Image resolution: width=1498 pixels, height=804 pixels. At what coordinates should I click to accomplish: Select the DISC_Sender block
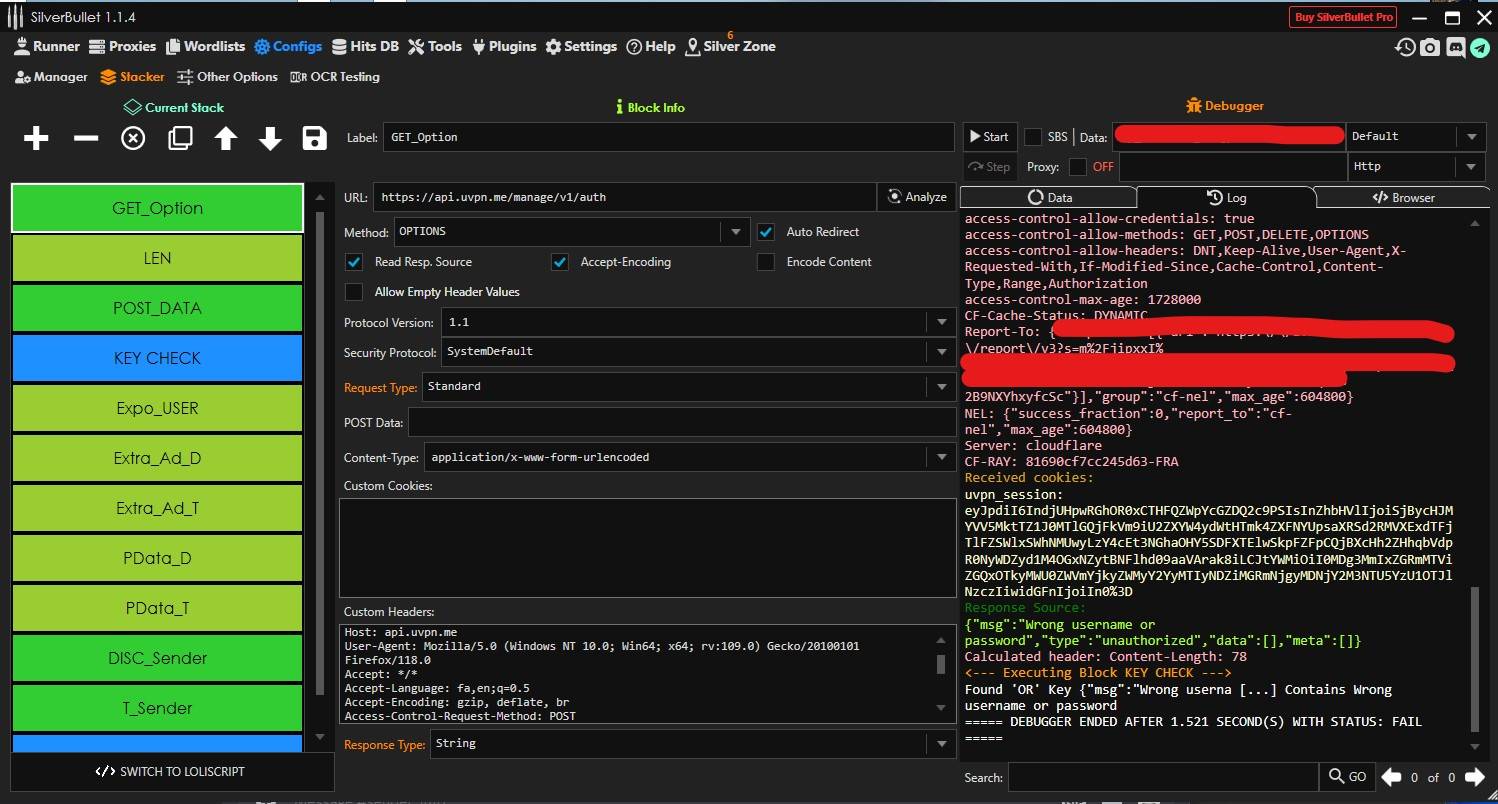pyautogui.click(x=157, y=658)
